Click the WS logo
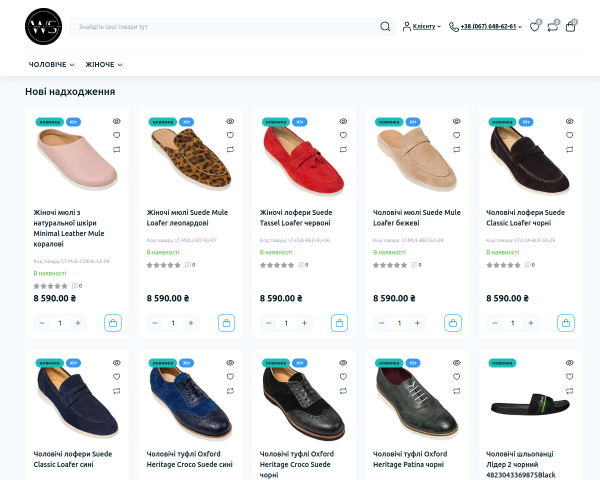 pos(43,26)
